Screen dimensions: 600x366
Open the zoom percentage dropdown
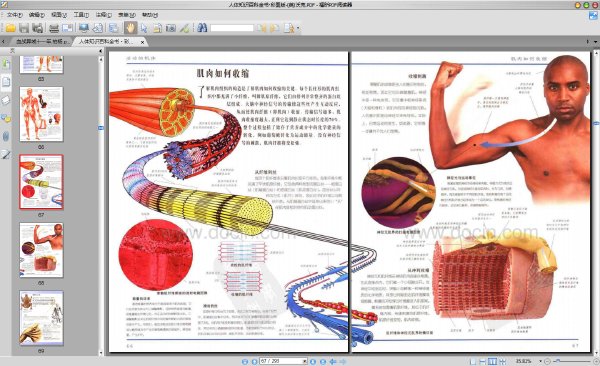tap(540, 361)
